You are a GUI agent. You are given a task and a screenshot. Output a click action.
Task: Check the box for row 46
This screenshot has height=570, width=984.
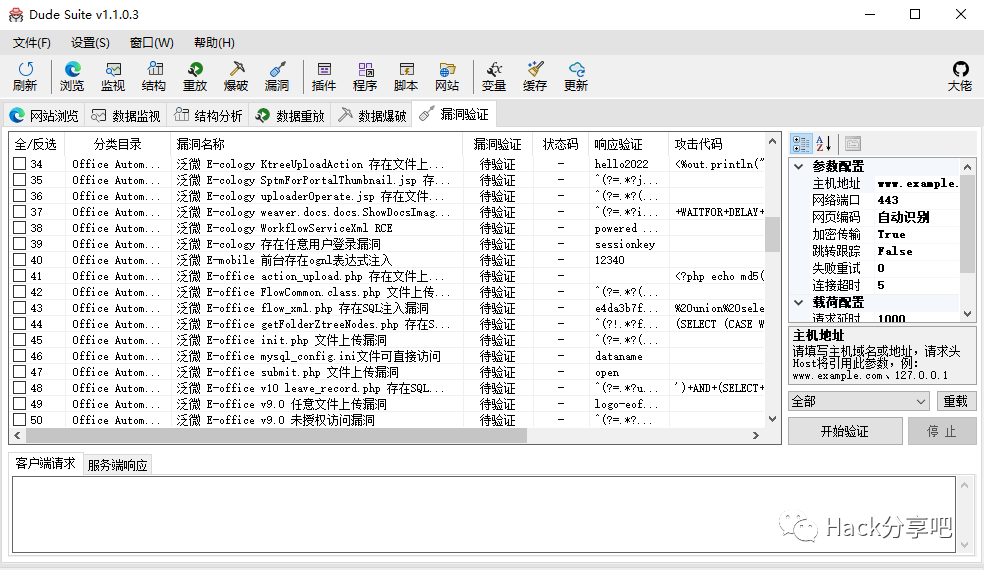coord(19,356)
